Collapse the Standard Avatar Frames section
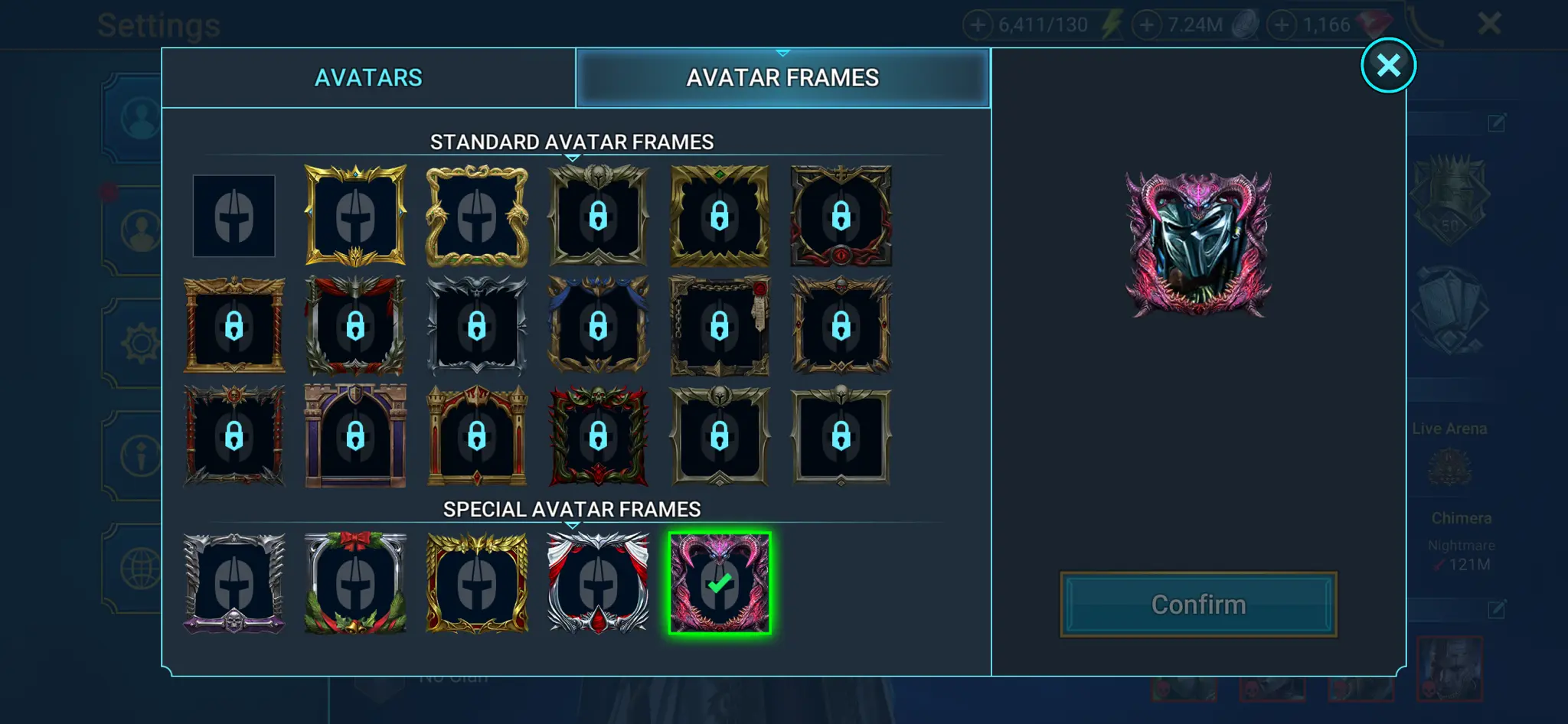 (x=572, y=142)
